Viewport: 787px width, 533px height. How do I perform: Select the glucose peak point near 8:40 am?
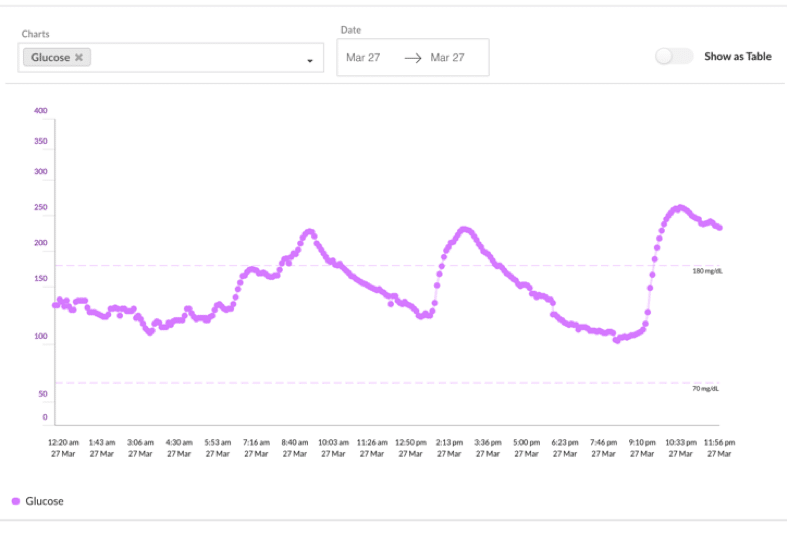tap(310, 232)
